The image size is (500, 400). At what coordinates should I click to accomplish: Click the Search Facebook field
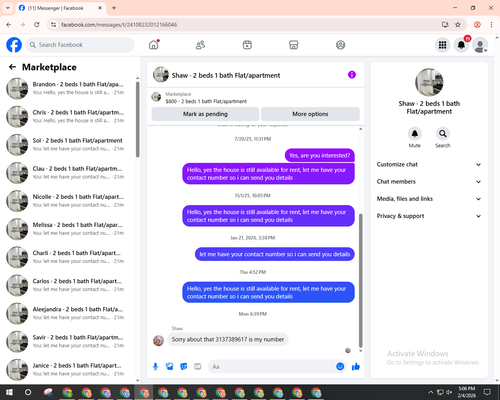80,45
